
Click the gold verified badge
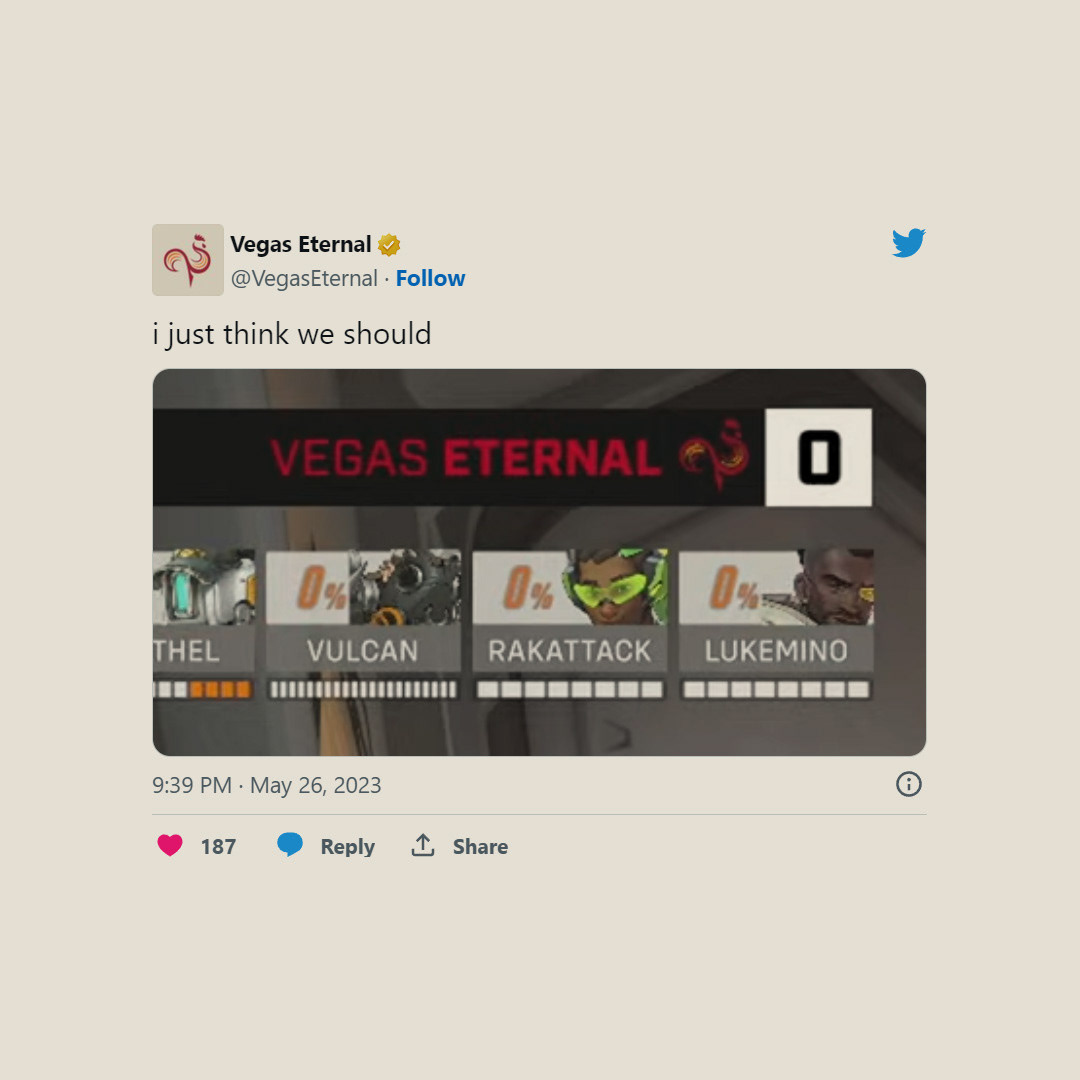(389, 245)
